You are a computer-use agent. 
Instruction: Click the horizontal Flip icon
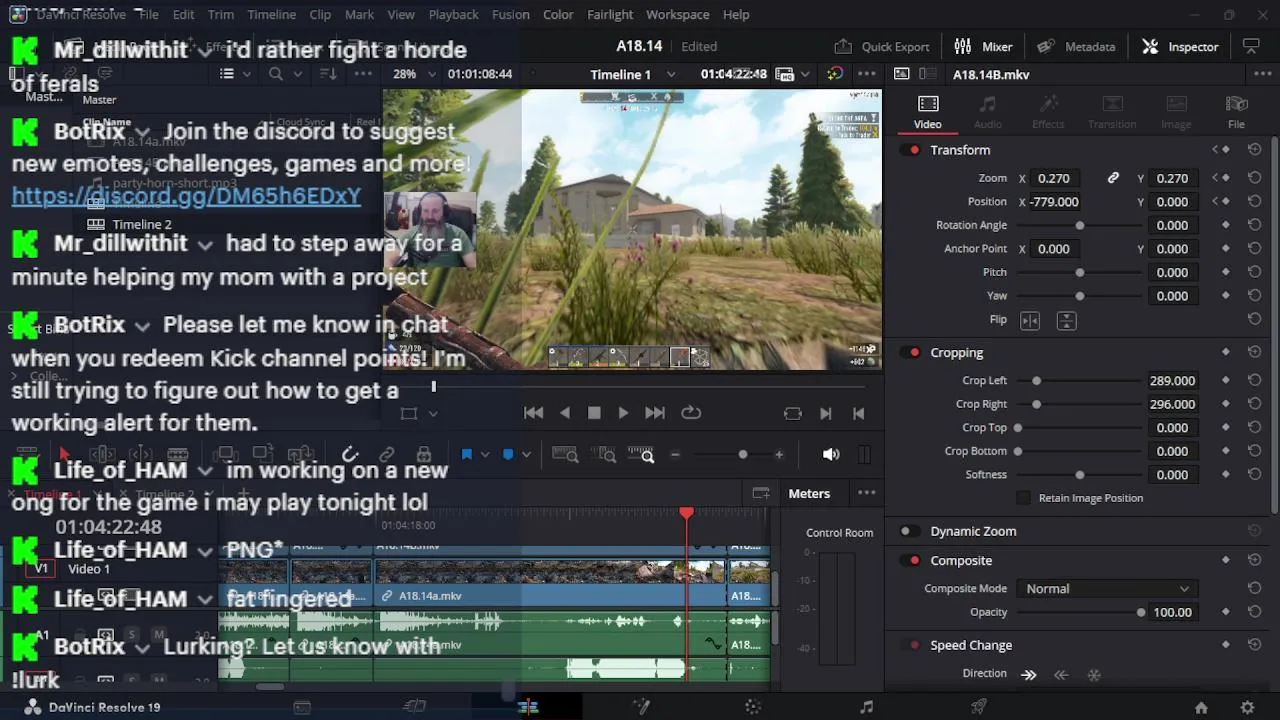(x=1029, y=320)
